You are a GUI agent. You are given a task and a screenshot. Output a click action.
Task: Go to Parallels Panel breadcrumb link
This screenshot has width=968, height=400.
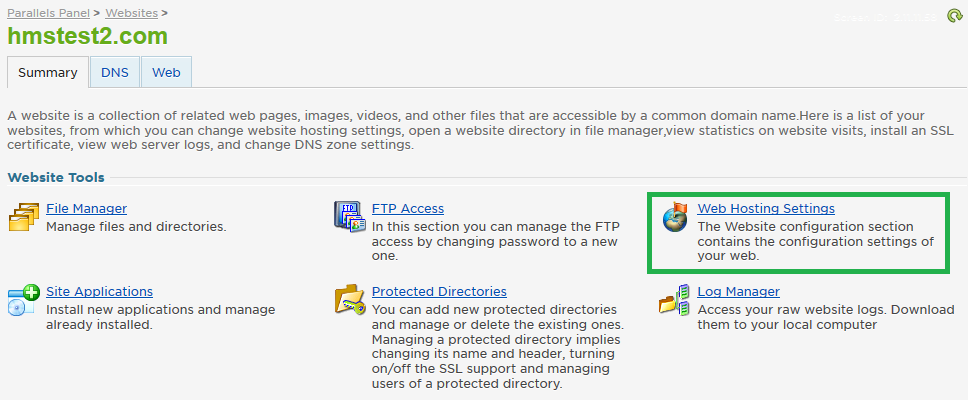coord(48,12)
